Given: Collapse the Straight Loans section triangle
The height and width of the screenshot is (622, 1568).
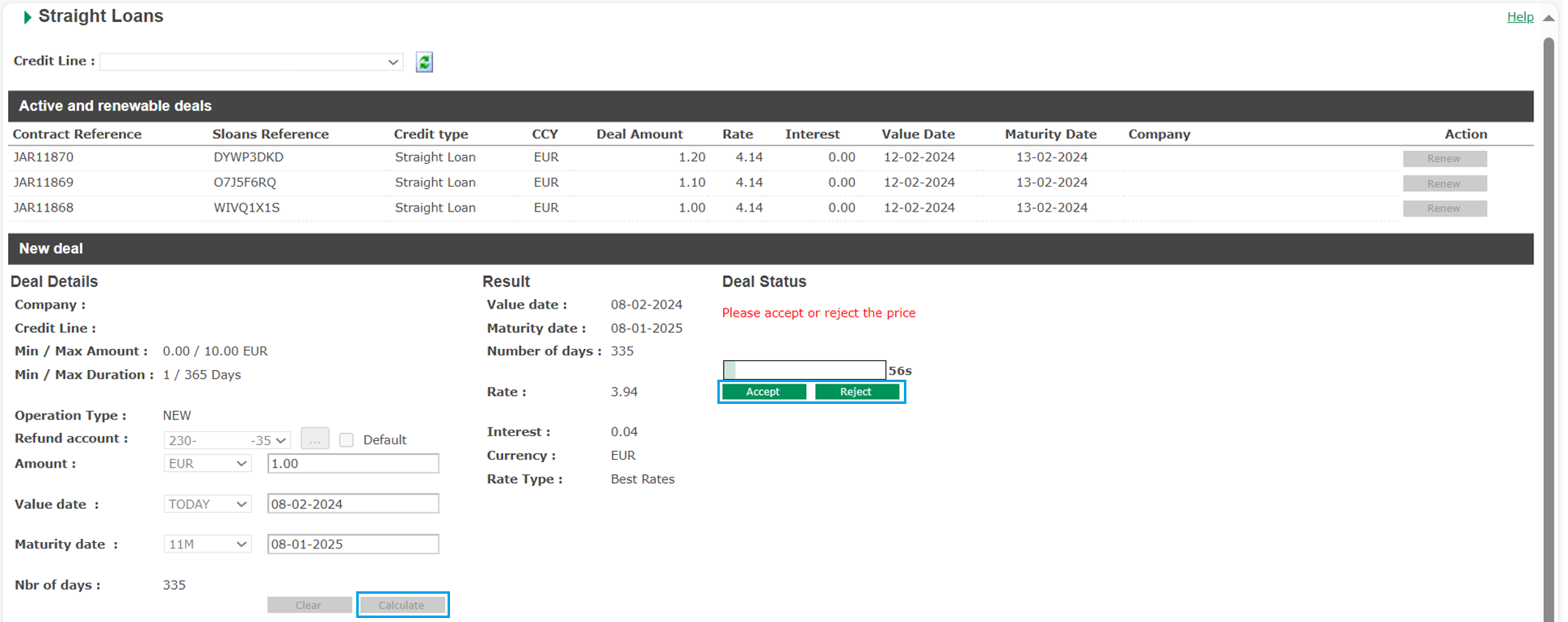Looking at the screenshot, I should (27, 17).
